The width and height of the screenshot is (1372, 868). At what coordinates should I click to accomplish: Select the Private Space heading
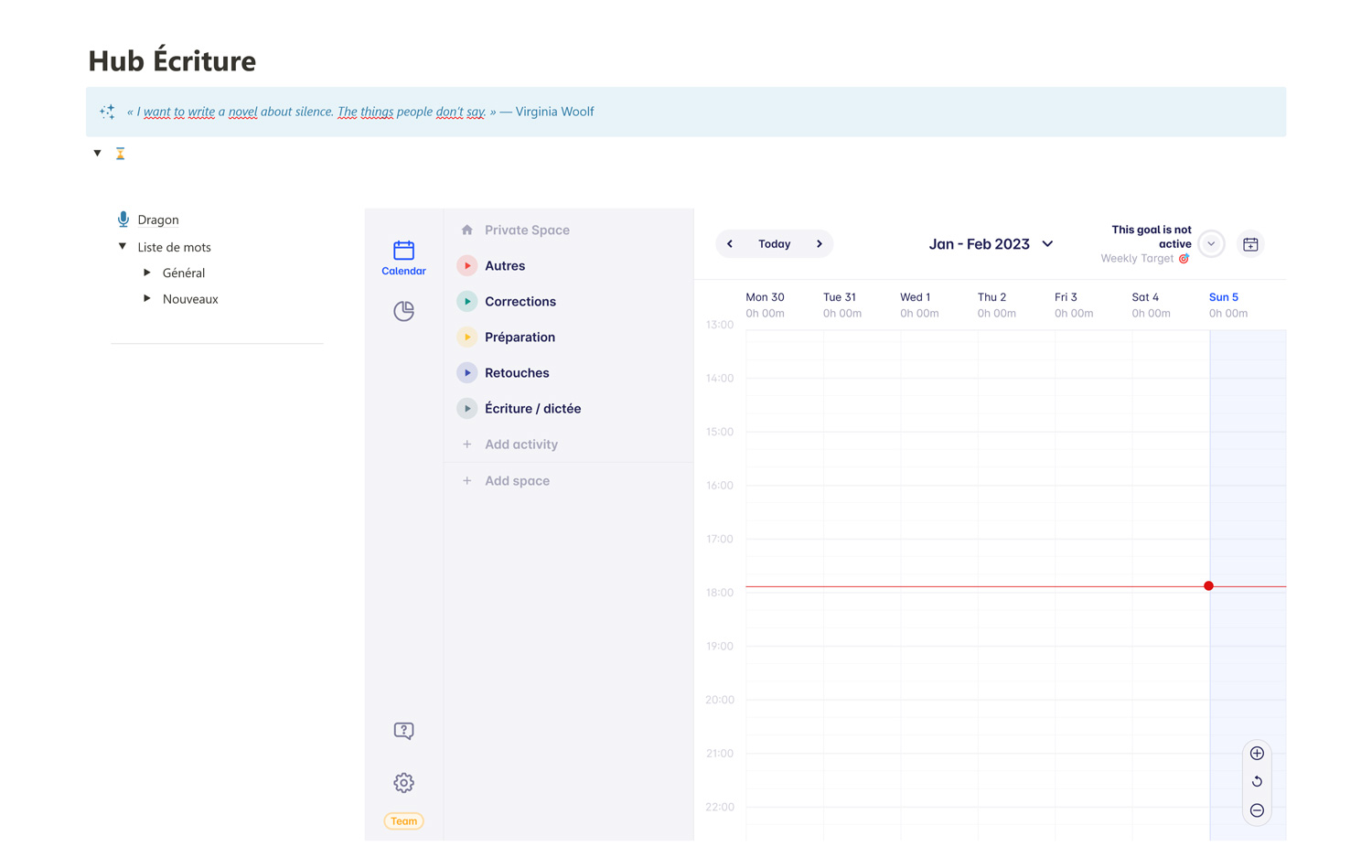click(527, 230)
